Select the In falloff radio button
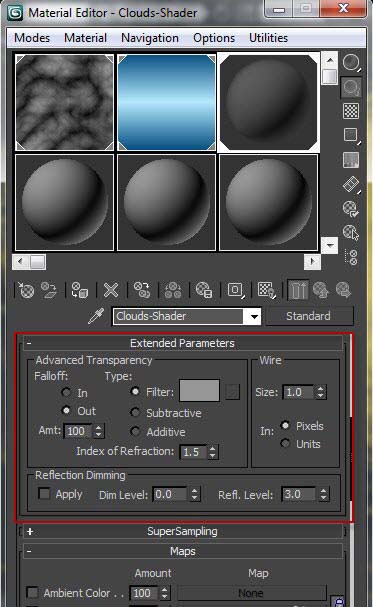This screenshot has height=607, width=373. (x=66, y=393)
